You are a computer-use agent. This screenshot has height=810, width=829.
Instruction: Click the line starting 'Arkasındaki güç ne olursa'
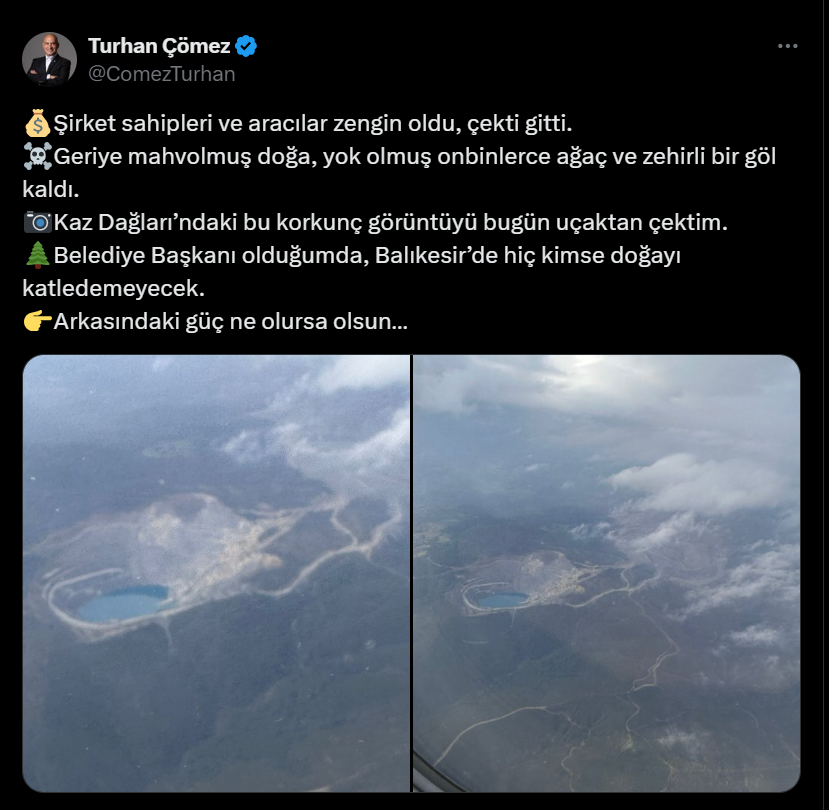230,321
